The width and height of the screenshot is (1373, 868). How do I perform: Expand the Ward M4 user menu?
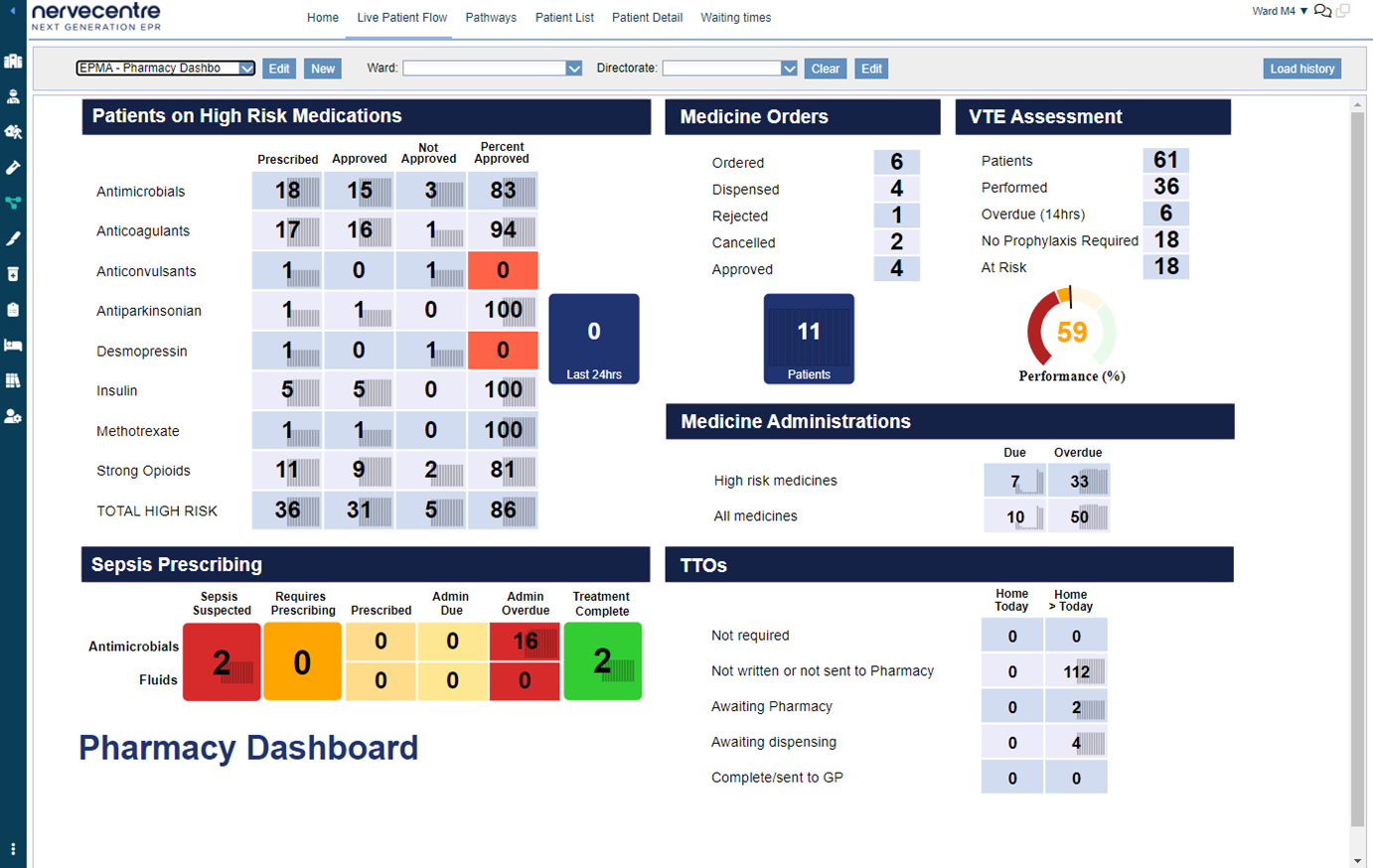pyautogui.click(x=1280, y=11)
